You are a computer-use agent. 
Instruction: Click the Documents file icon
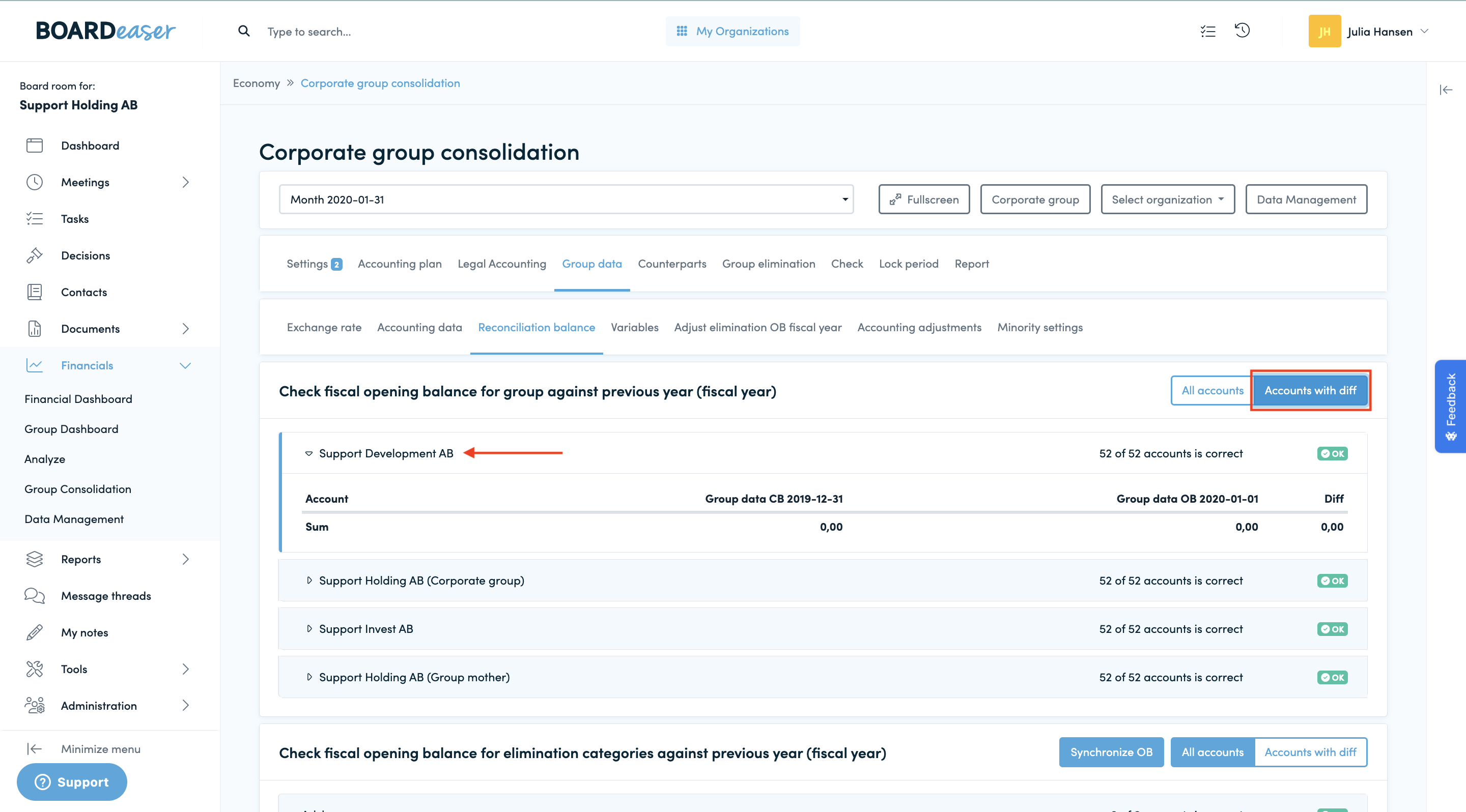35,329
